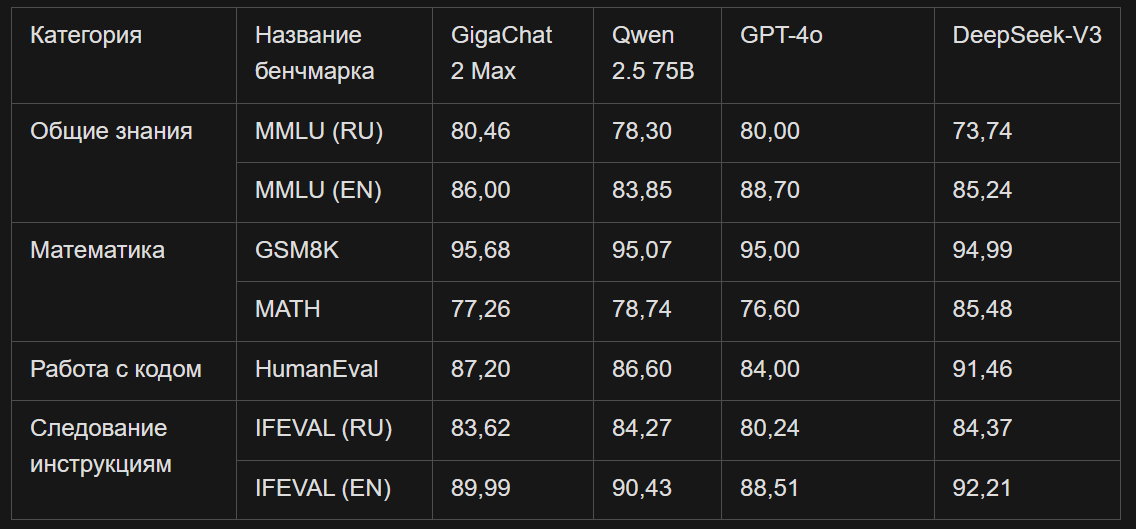Select the MATH benchmark cell

click(x=334, y=311)
